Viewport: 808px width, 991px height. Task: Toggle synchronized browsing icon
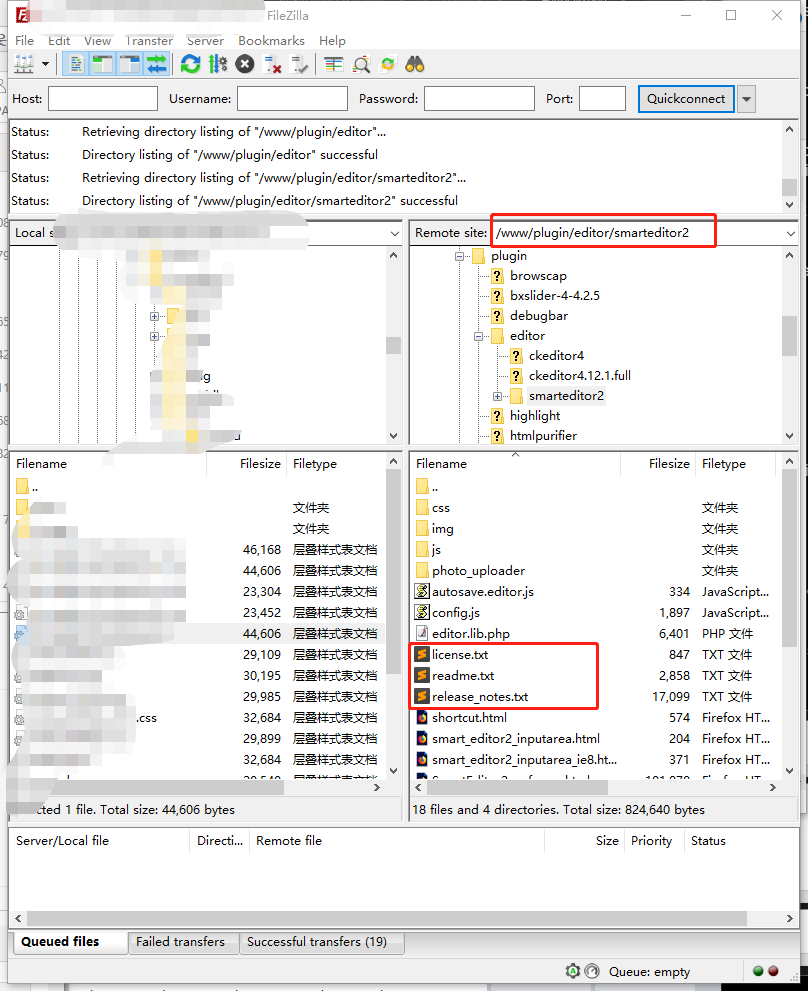coord(388,64)
